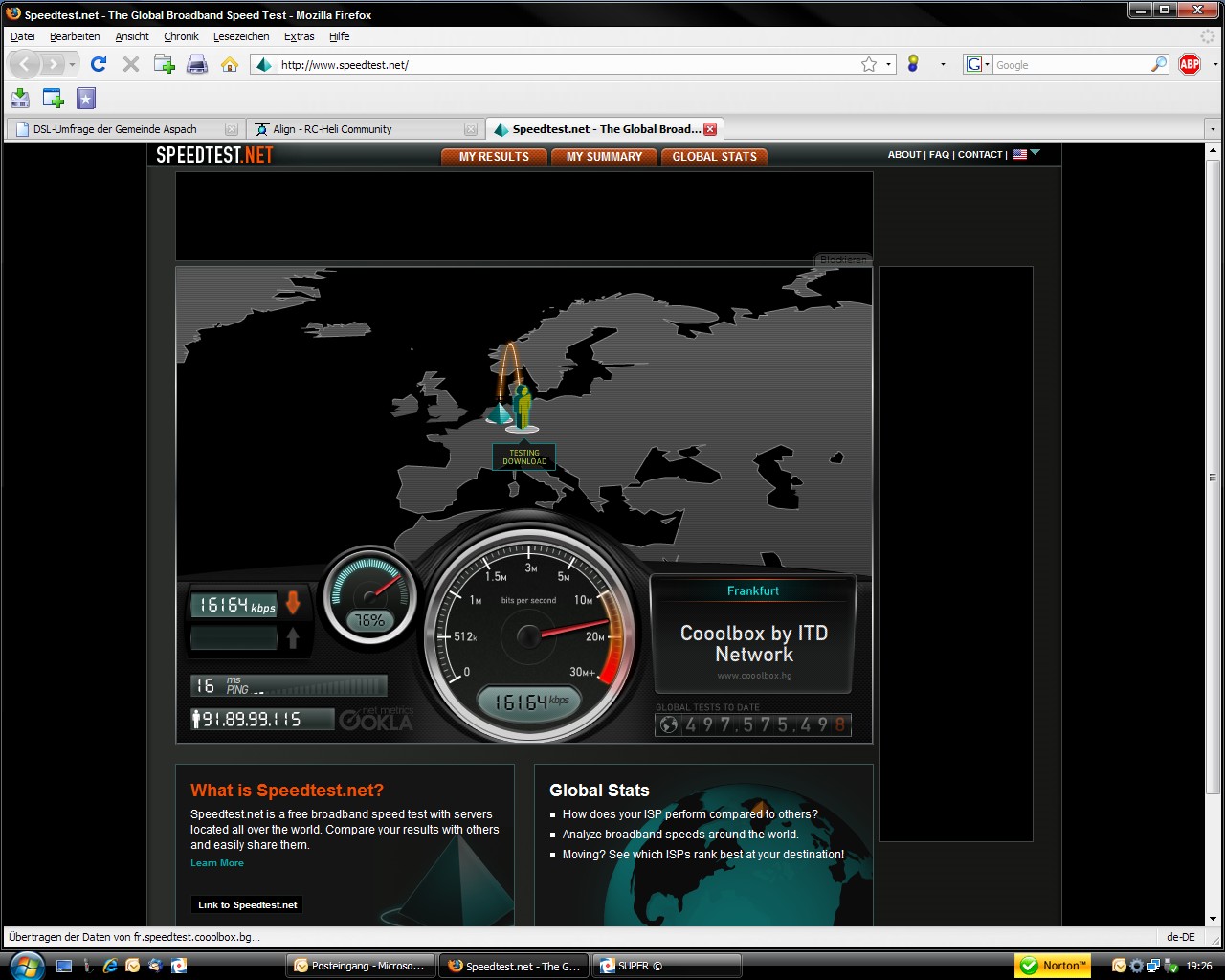
Task: Click the search magnifier icon
Action: (1159, 64)
